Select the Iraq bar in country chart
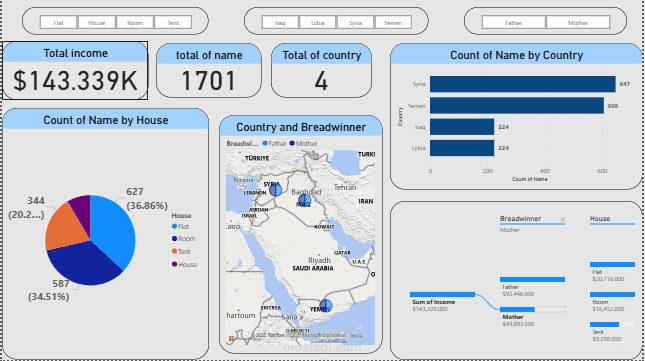645x361 pixels. [x=462, y=127]
